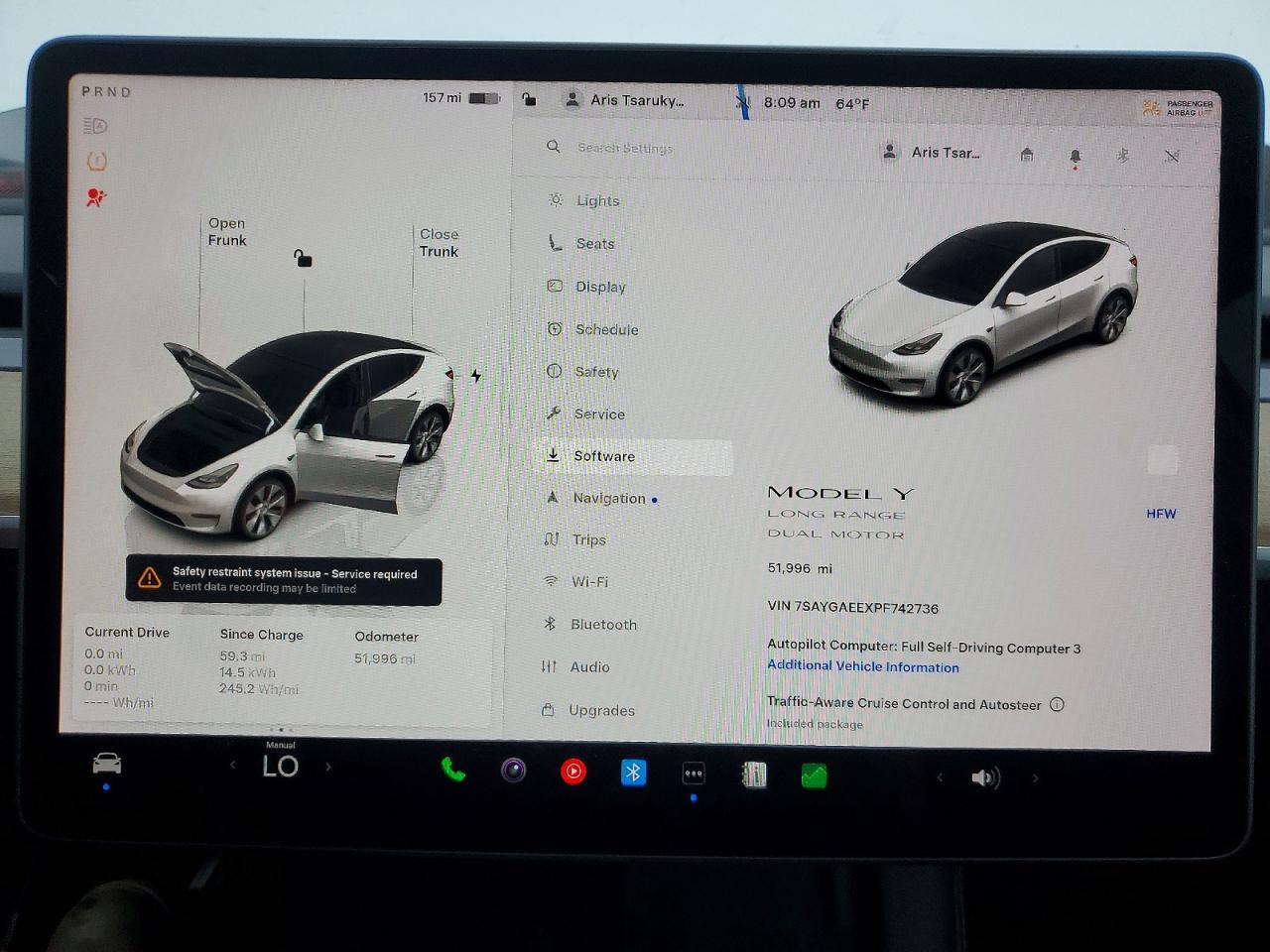Viewport: 1270px width, 952px height.
Task: Decrease volume with left arrow
Action: 940,777
